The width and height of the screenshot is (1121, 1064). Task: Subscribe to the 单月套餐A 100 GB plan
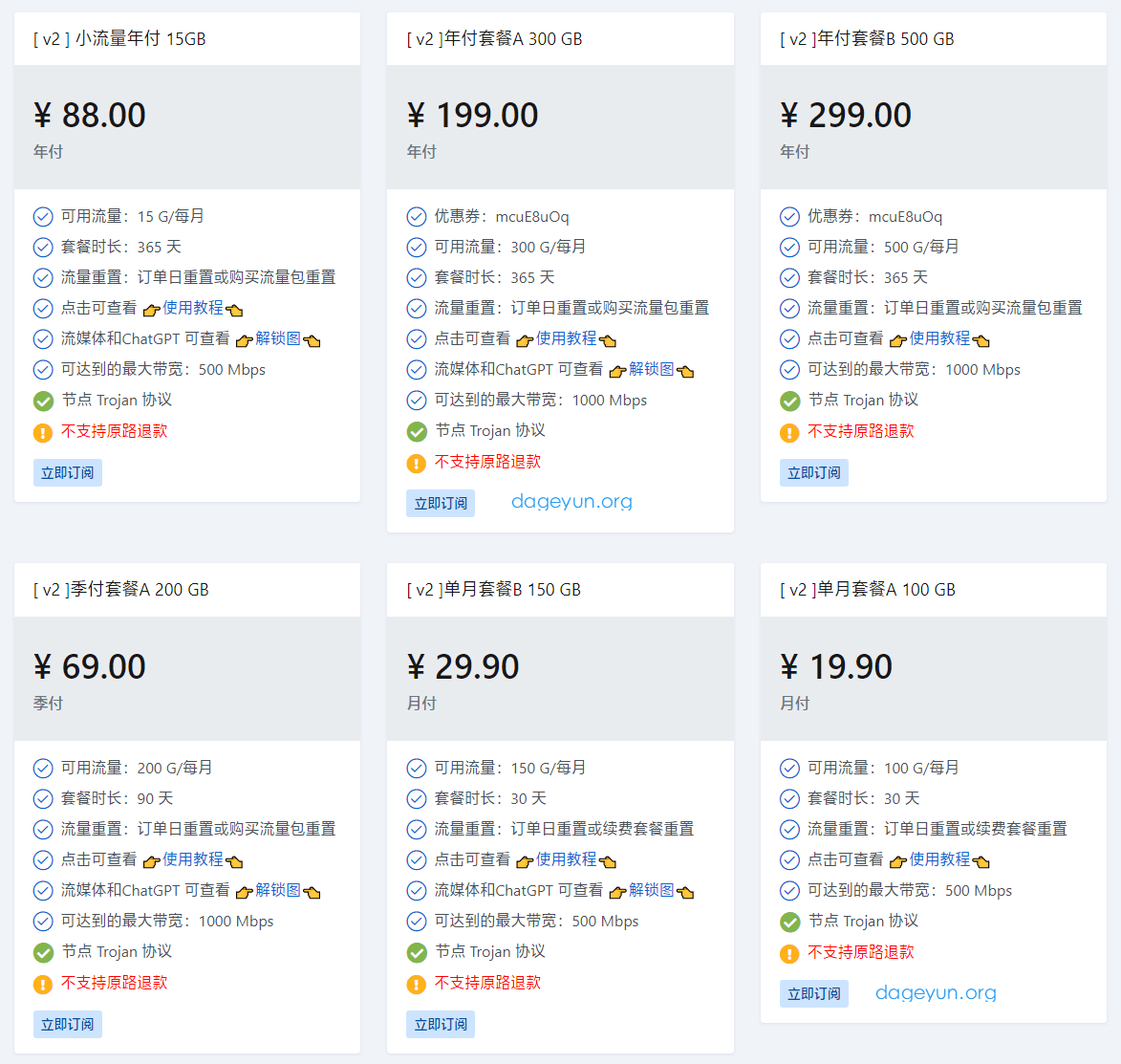click(813, 994)
